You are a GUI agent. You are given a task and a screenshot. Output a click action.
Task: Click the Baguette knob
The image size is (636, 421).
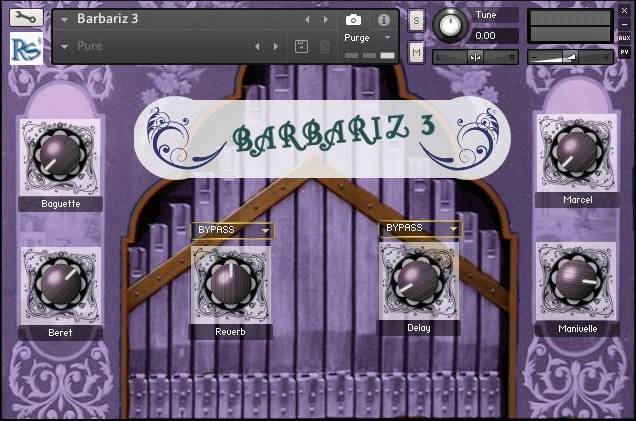coord(58,155)
